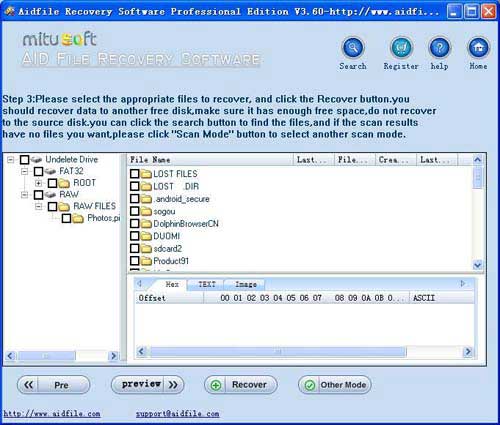Tick the Undelete Drive tree checkbox

[24, 160]
